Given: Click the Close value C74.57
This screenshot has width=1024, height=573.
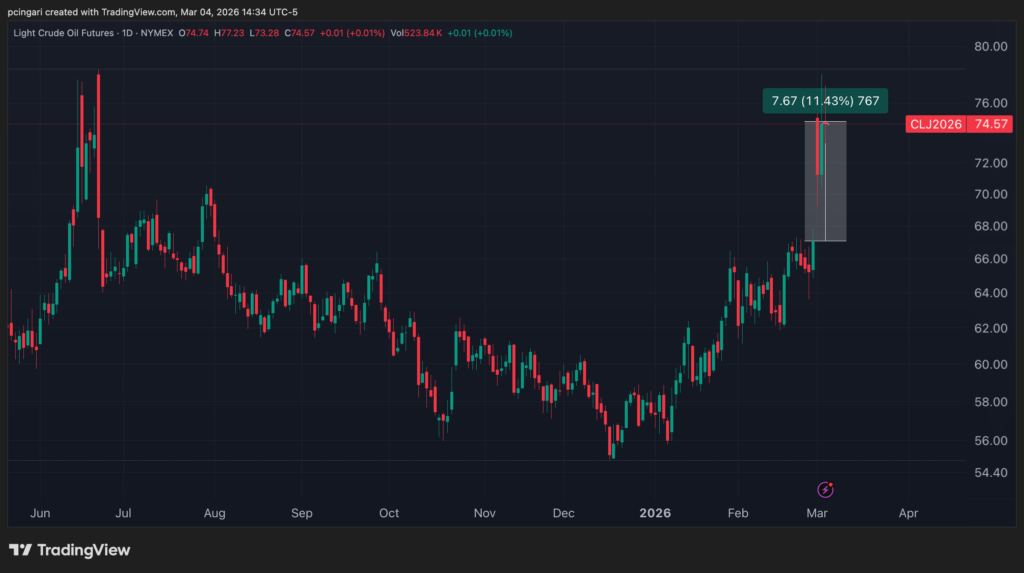Looking at the screenshot, I should [299, 33].
